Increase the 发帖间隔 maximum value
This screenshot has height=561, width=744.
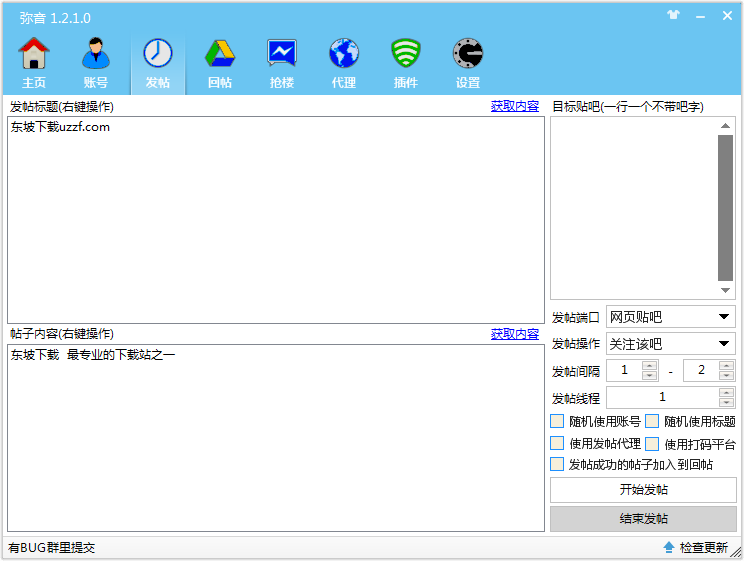click(726, 365)
